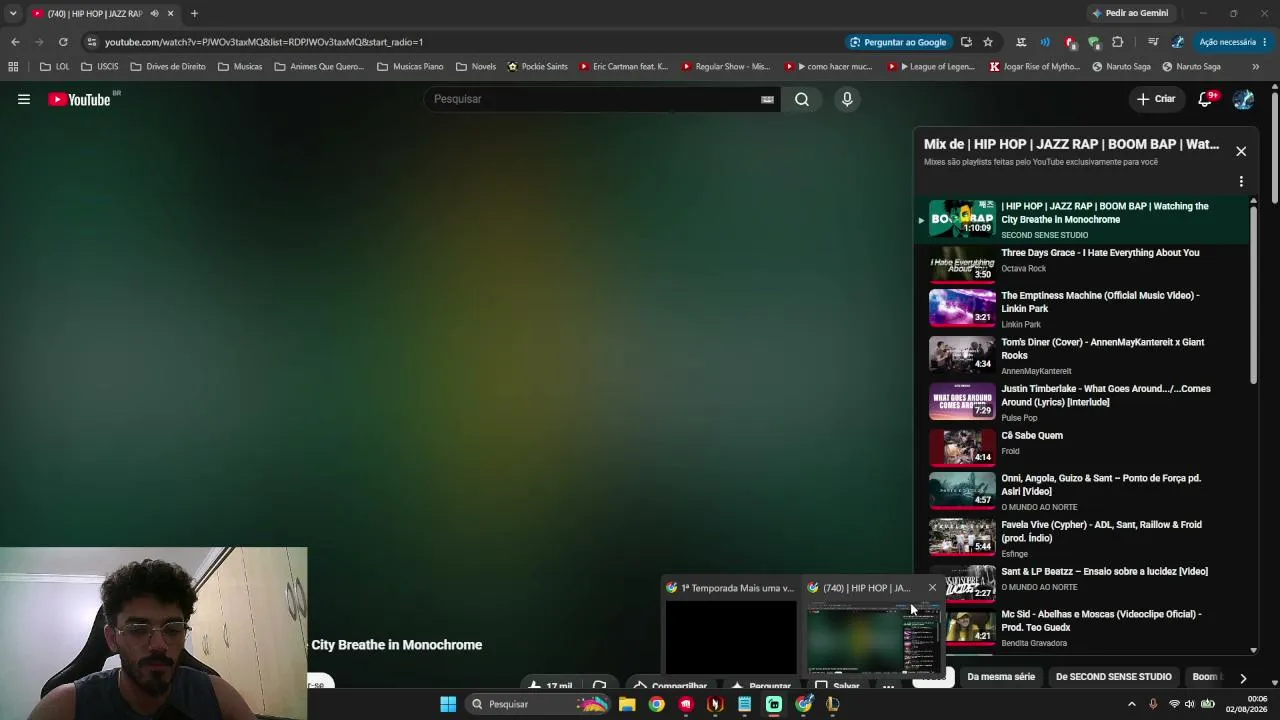The width and height of the screenshot is (1280, 720).
Task: Play Favela Vive (Cypher) video thumbnail
Action: [962, 537]
